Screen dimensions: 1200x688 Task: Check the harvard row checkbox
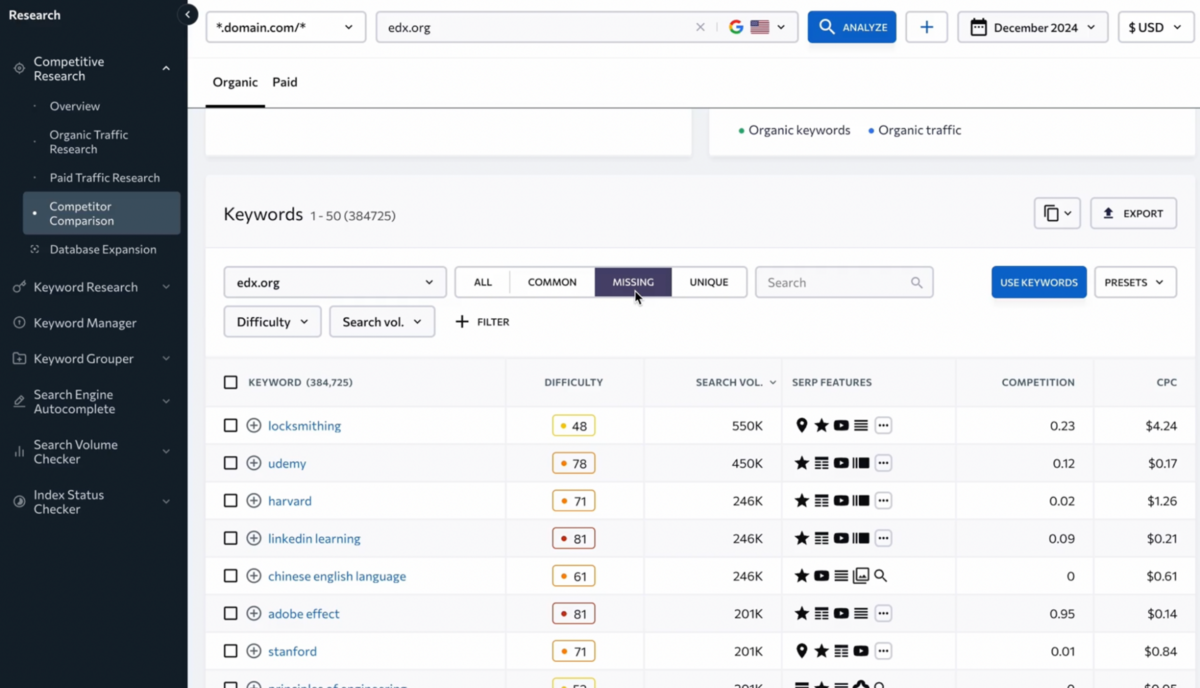click(x=231, y=501)
